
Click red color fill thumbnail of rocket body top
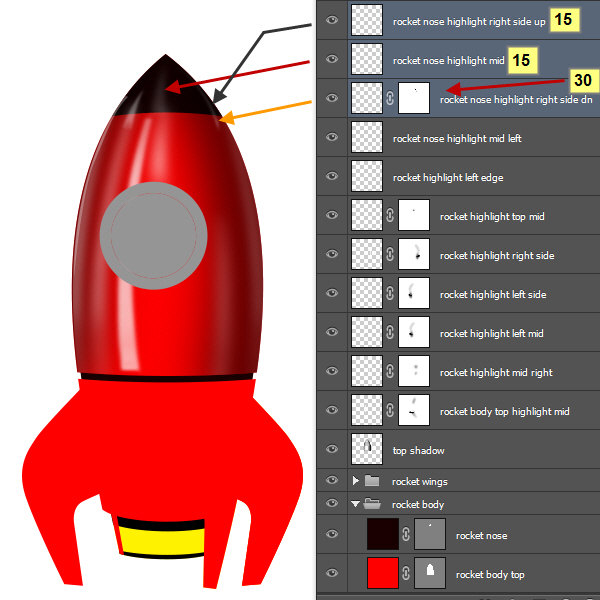coord(383,574)
